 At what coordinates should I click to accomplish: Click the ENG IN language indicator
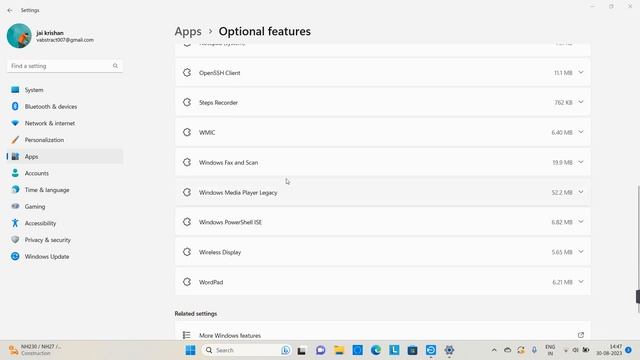[x=550, y=350]
